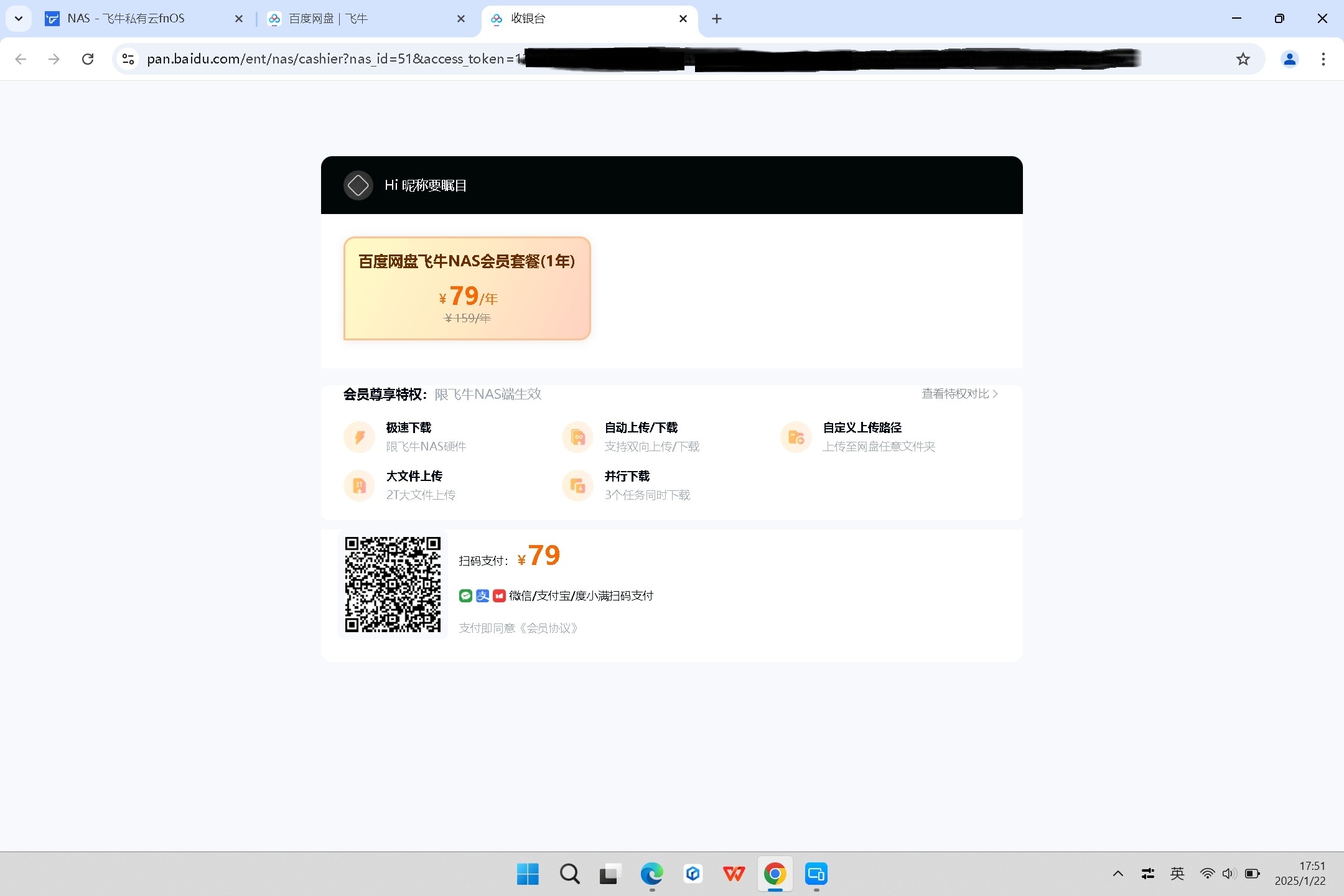Viewport: 1344px width, 896px height.
Task: Click the 极速下载 lightning icon
Action: point(359,437)
